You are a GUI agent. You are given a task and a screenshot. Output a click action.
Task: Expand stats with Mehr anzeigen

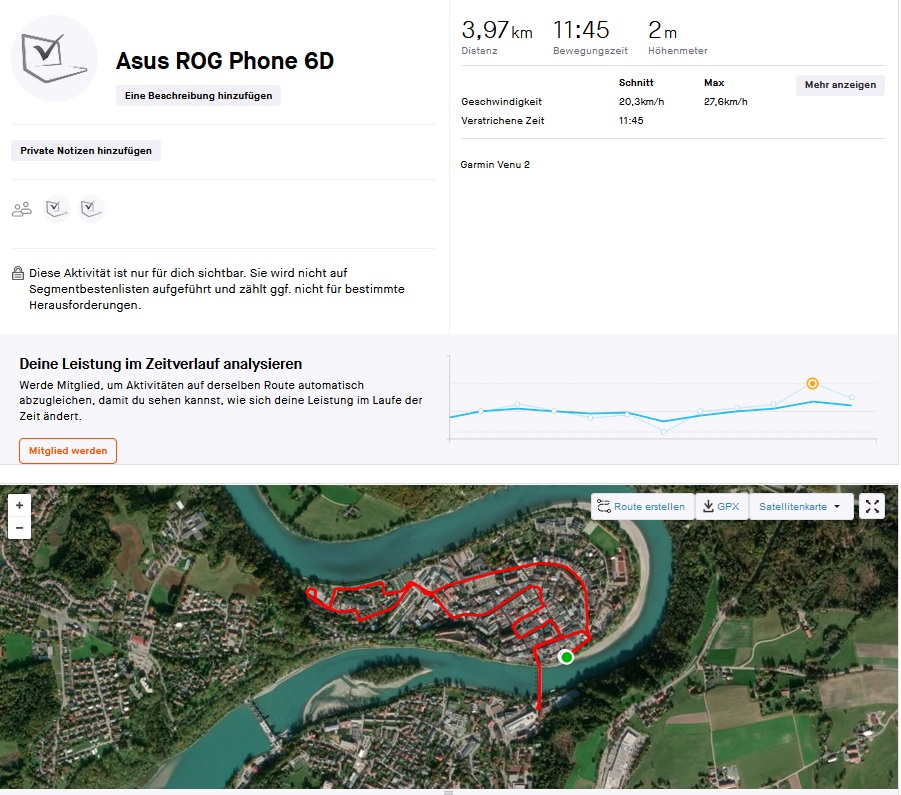tap(840, 85)
